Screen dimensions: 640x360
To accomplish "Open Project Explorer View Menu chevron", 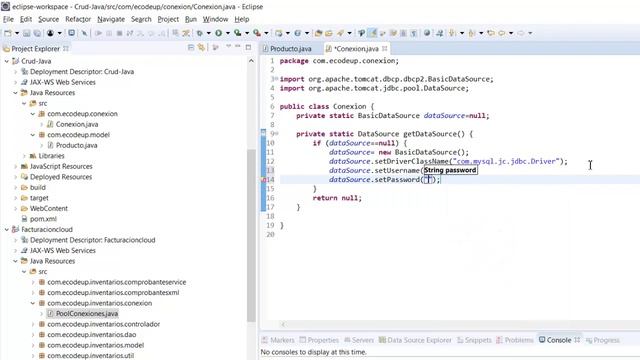I will click(228, 47).
